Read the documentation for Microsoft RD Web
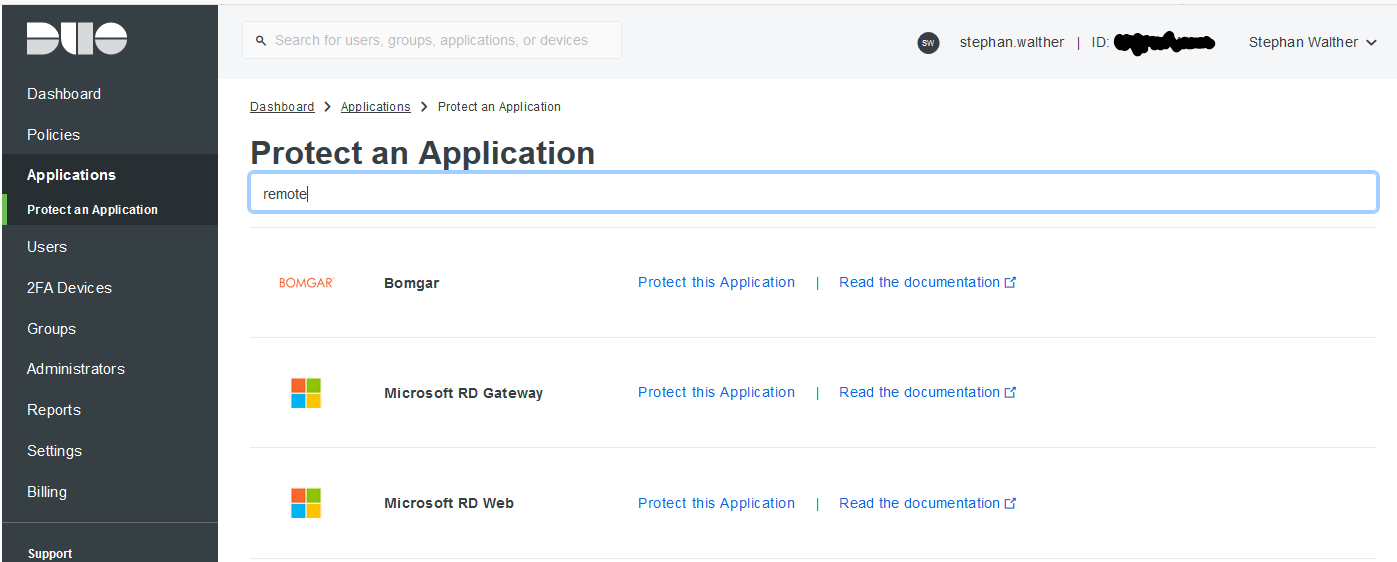This screenshot has width=1397, height=562. [919, 503]
